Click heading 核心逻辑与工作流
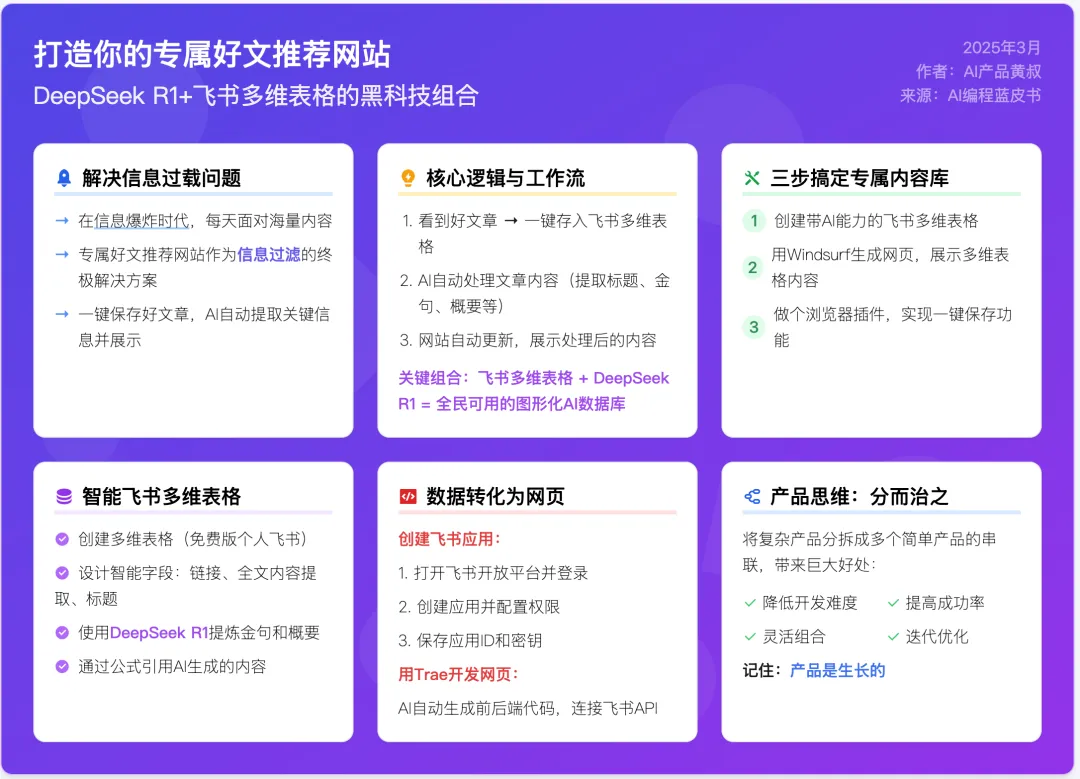The width and height of the screenshot is (1080, 779). coord(506,178)
